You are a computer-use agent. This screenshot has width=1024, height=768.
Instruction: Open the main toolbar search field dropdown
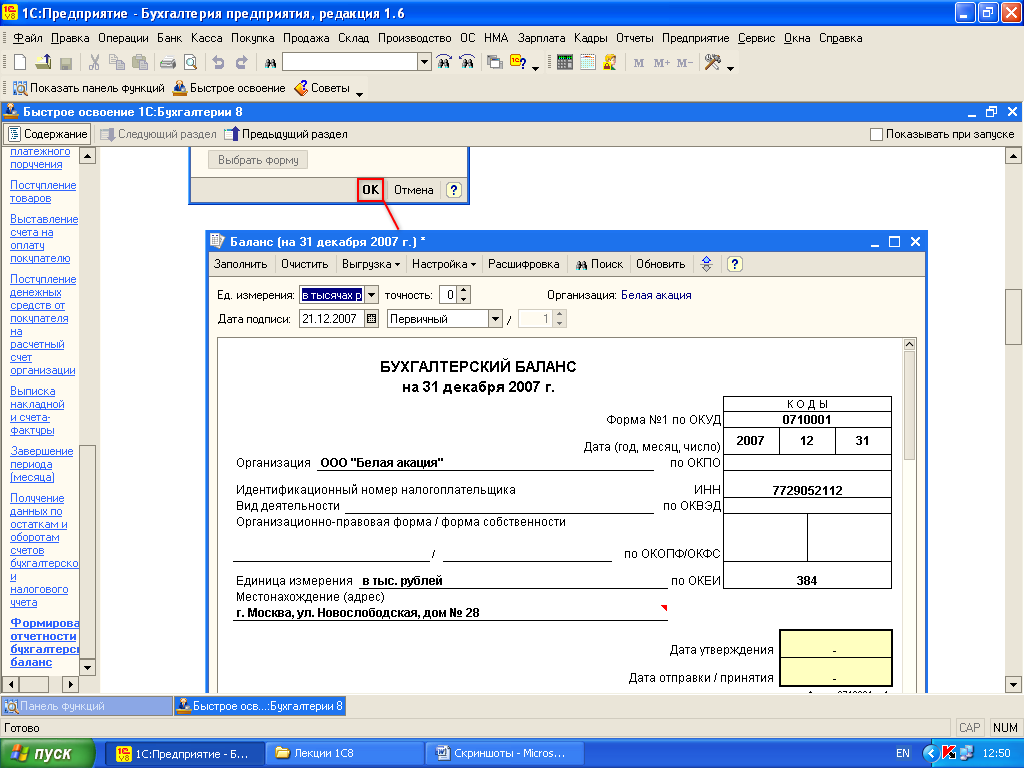click(x=424, y=63)
